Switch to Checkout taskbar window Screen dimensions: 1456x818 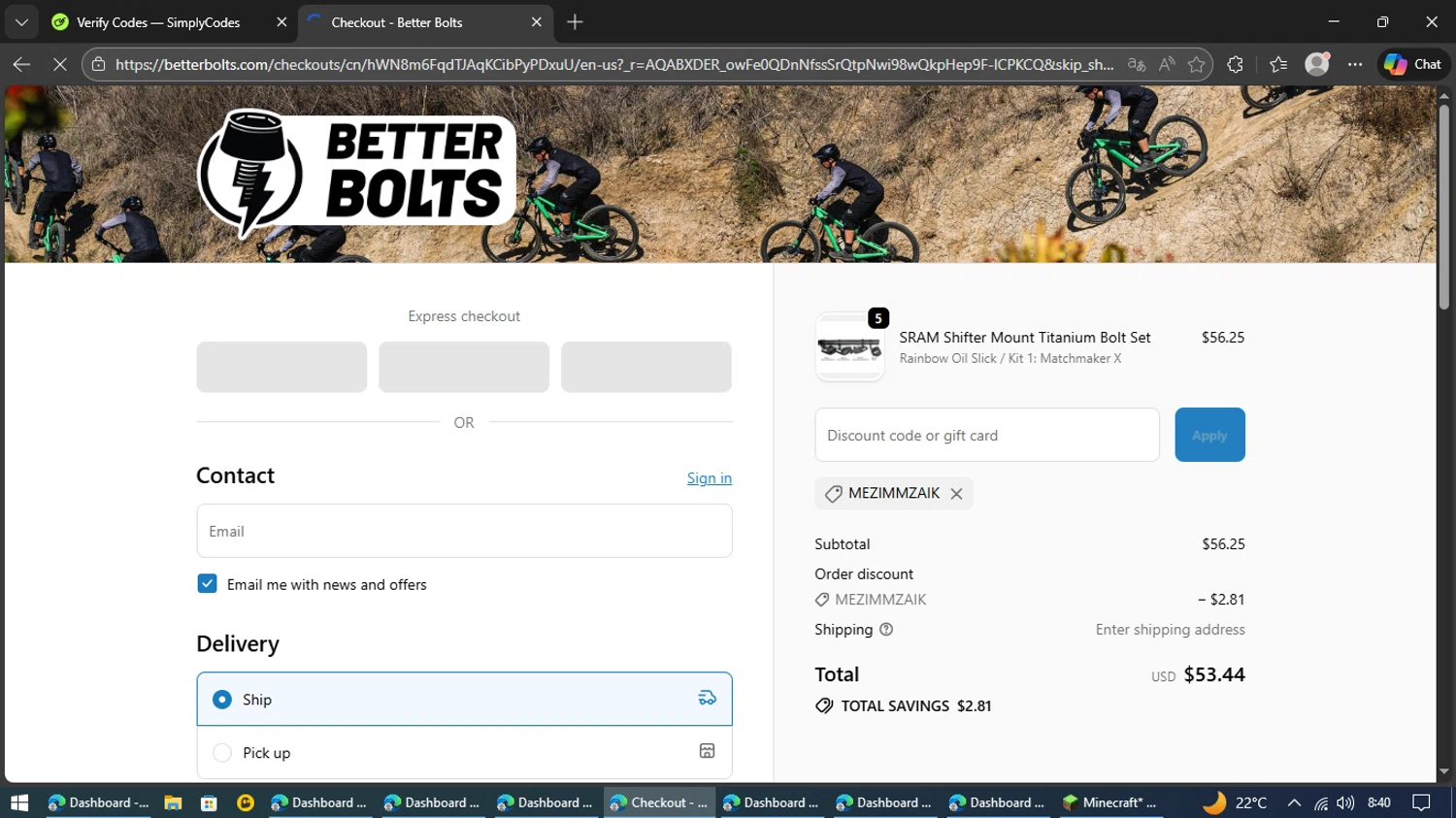[660, 802]
